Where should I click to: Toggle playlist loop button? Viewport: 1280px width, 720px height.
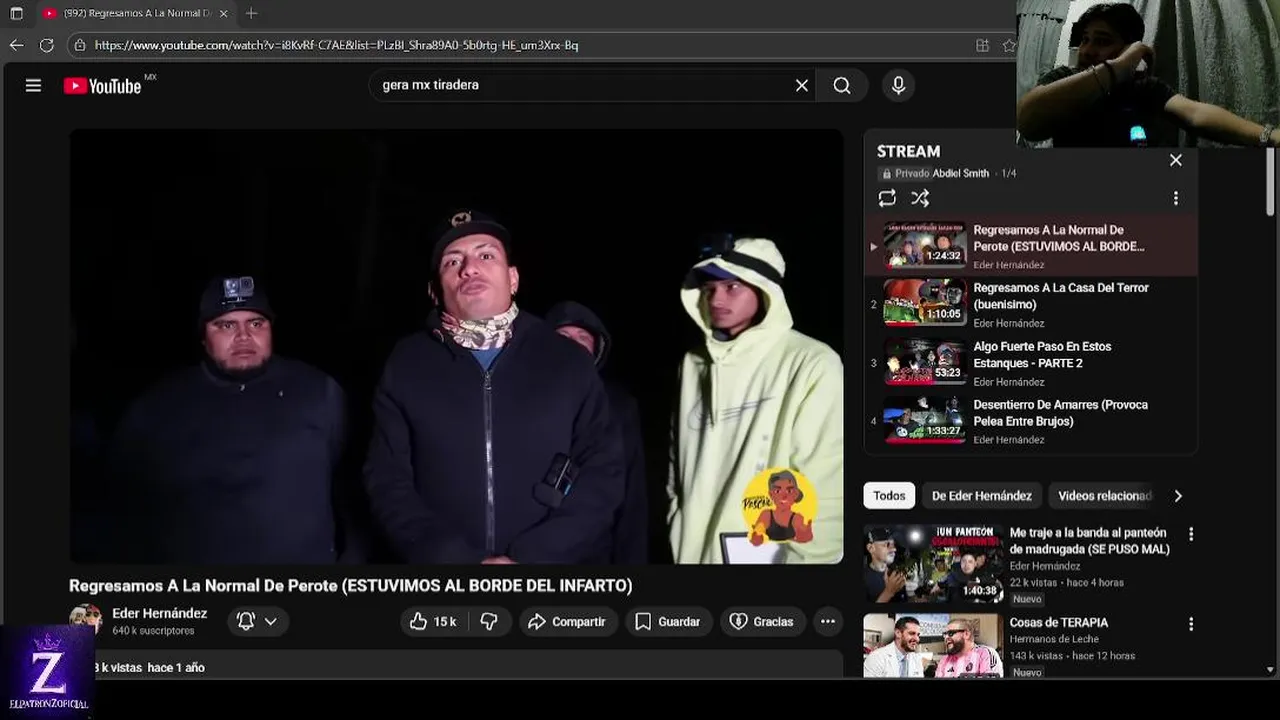coord(887,198)
